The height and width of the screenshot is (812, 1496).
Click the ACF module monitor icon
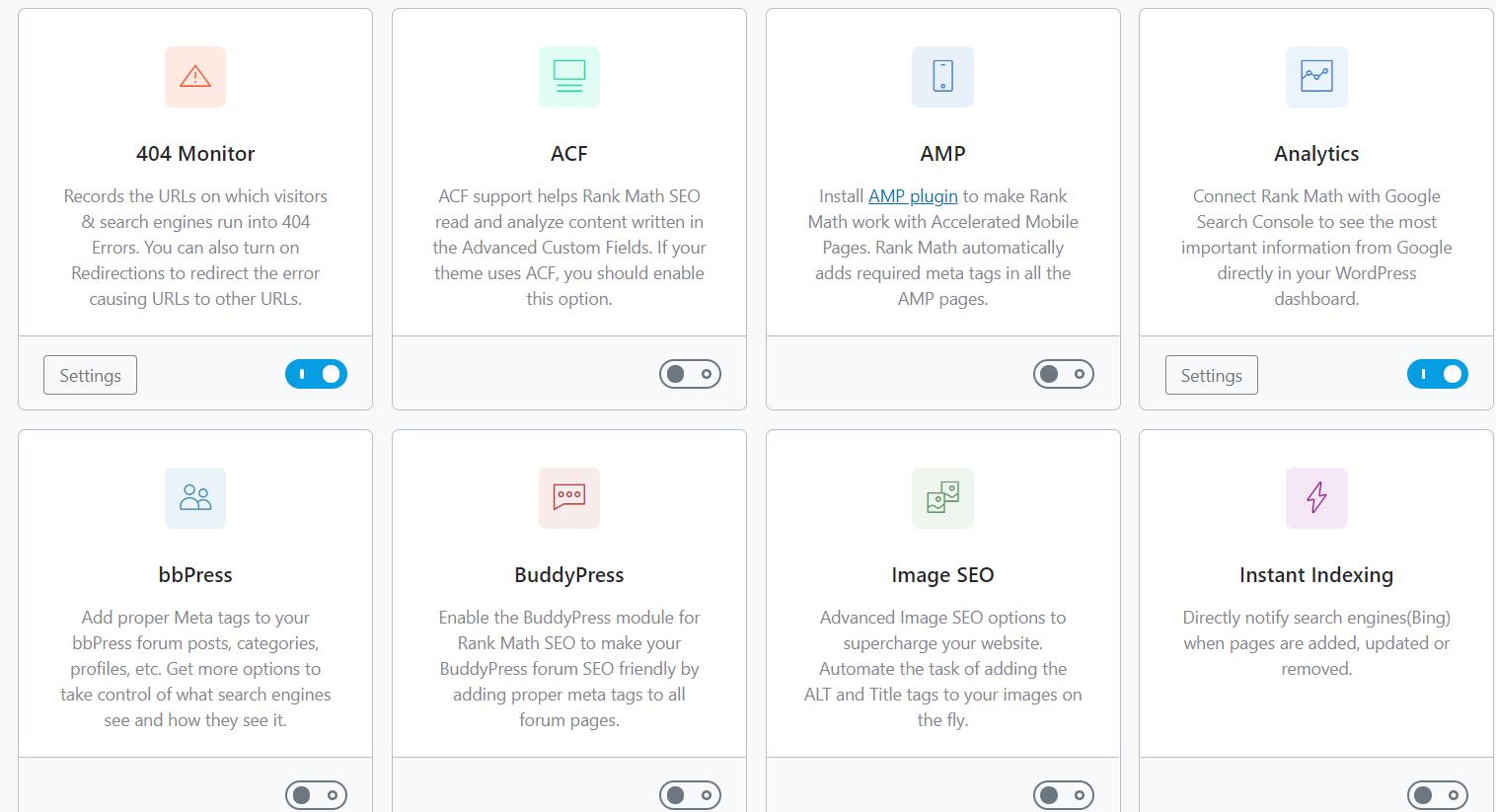click(x=569, y=77)
